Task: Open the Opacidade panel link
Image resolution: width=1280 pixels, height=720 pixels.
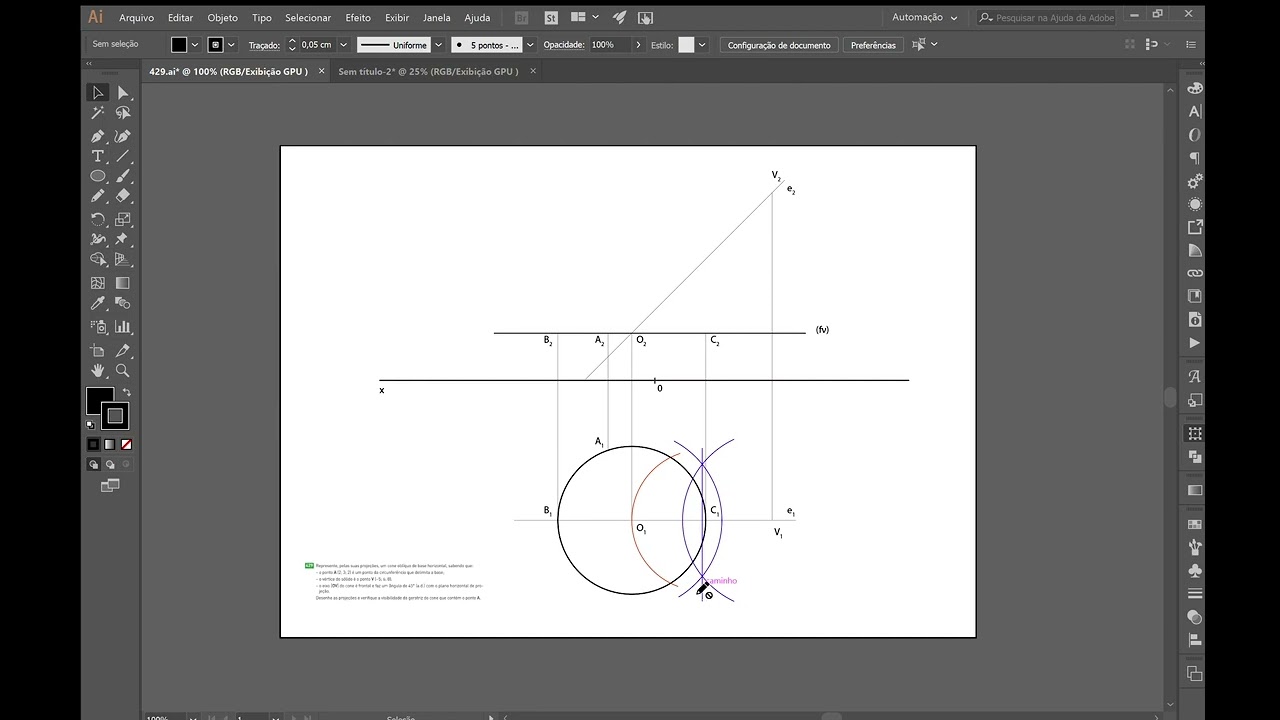Action: coord(564,45)
